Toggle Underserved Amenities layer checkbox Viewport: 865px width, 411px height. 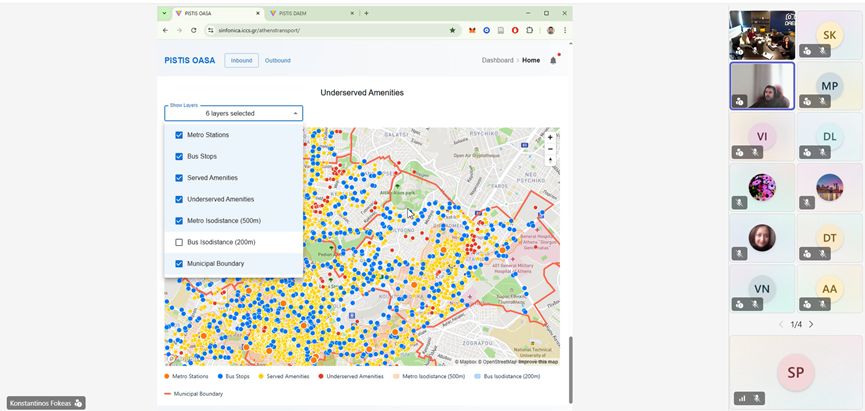(179, 199)
